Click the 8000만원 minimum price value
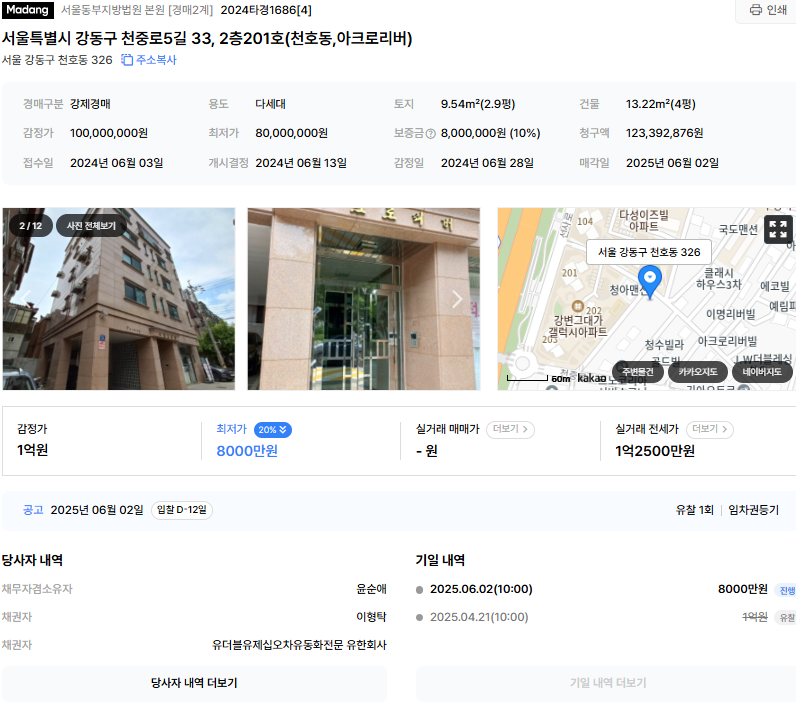Viewport: 796px width, 706px height. pos(247,451)
